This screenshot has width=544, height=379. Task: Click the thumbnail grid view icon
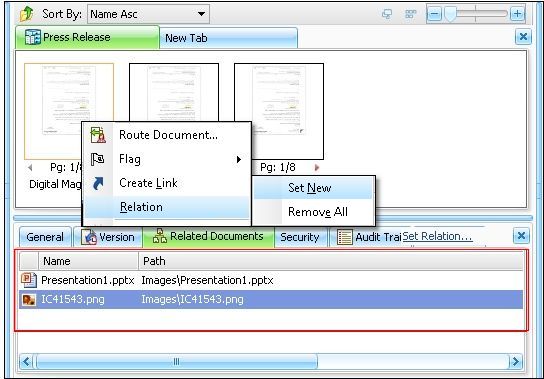click(410, 14)
